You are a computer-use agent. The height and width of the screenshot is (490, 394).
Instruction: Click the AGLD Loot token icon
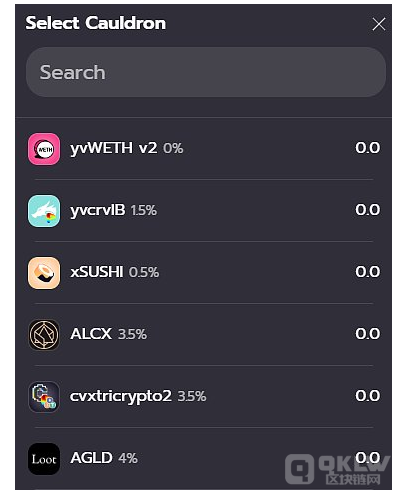click(44, 459)
